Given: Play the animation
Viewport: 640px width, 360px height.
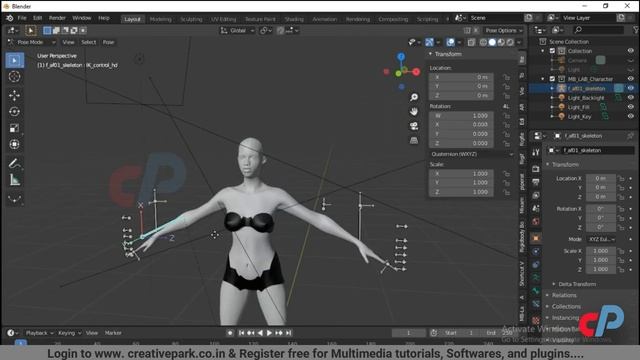Looking at the screenshot, I should [x=269, y=333].
